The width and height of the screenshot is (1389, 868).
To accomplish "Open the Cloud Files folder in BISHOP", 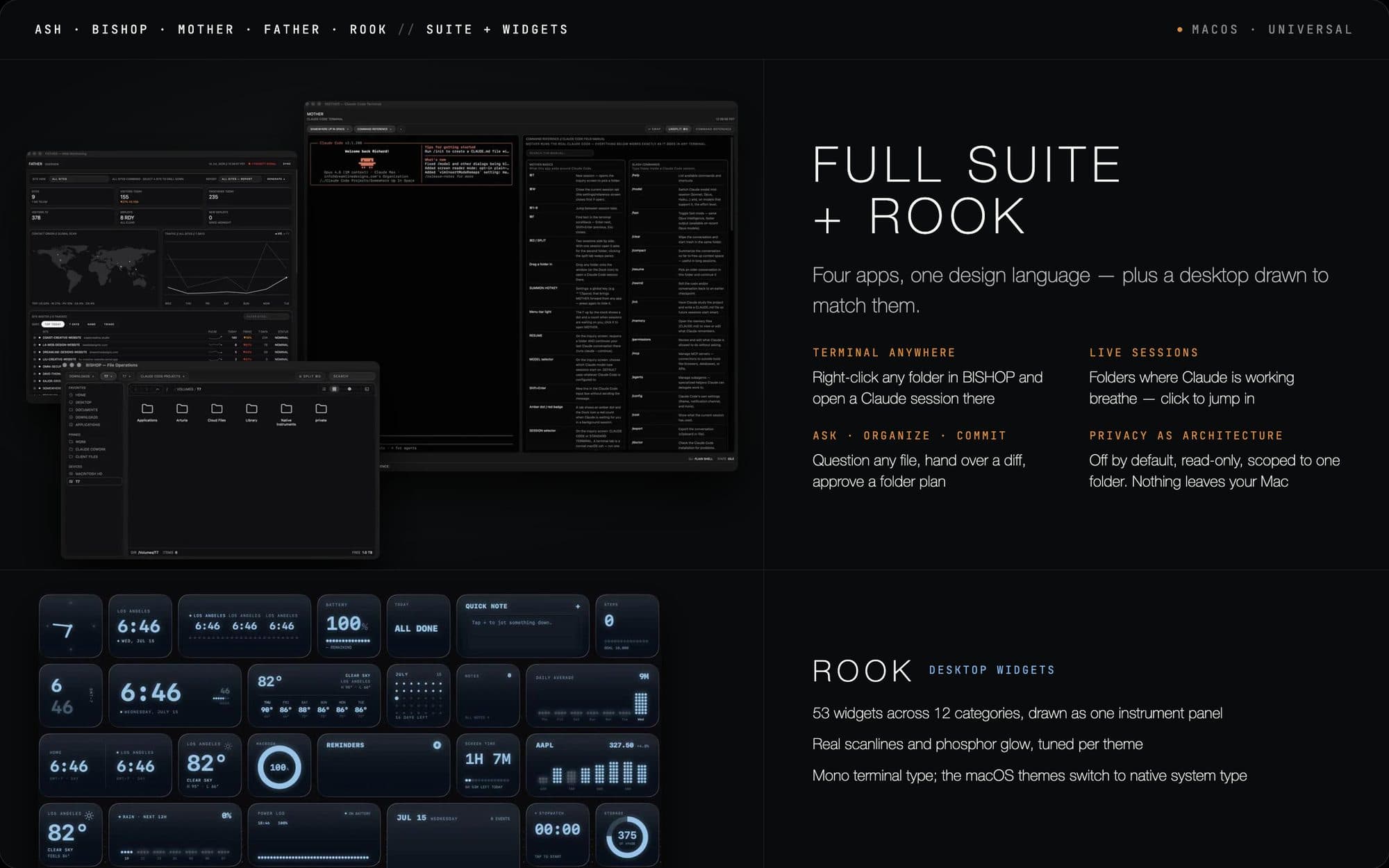I will point(217,412).
